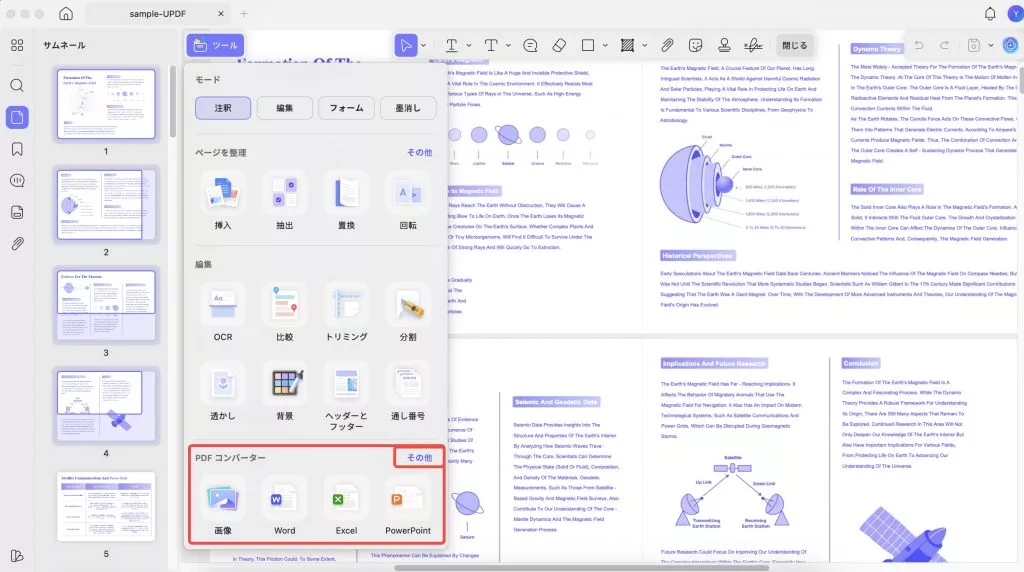Convert PDF to Word

285,507
